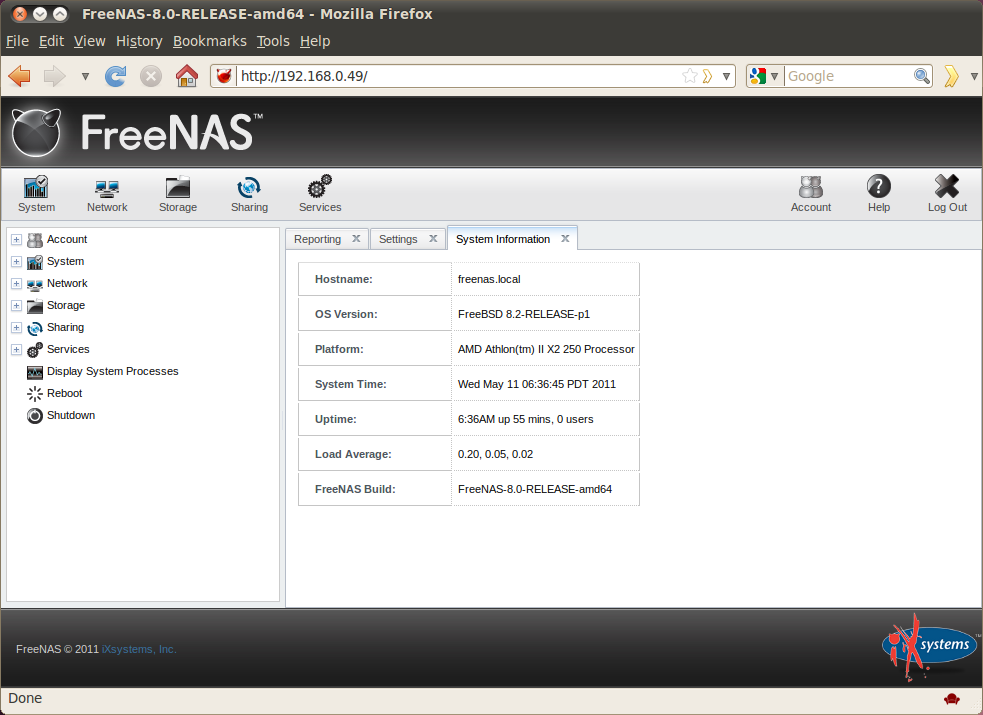983x715 pixels.
Task: Expand the Account tree node
Action: [x=16, y=239]
